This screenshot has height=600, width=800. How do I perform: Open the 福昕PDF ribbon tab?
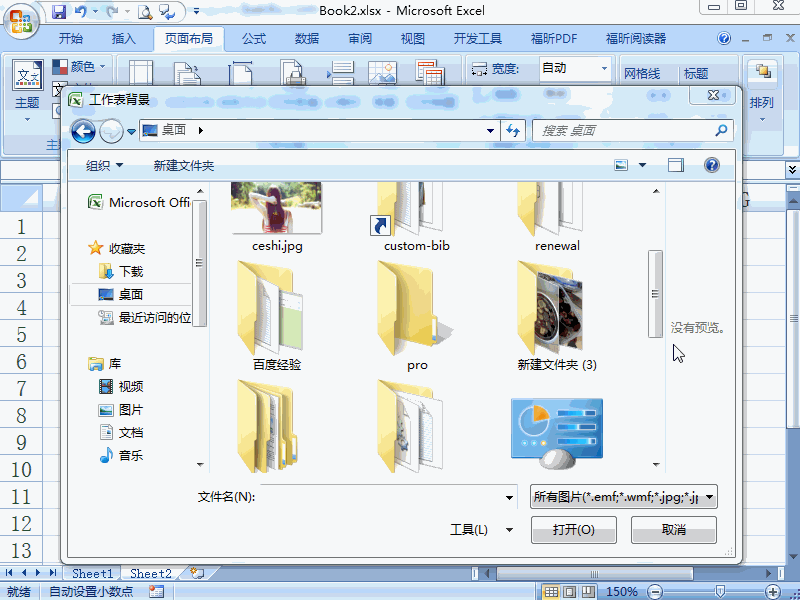click(554, 39)
